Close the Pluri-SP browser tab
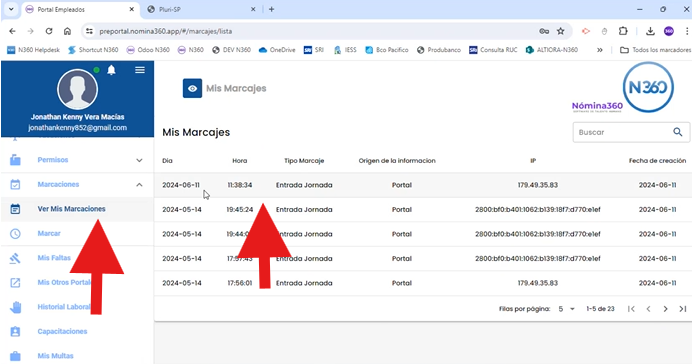The width and height of the screenshot is (692, 364). click(253, 9)
